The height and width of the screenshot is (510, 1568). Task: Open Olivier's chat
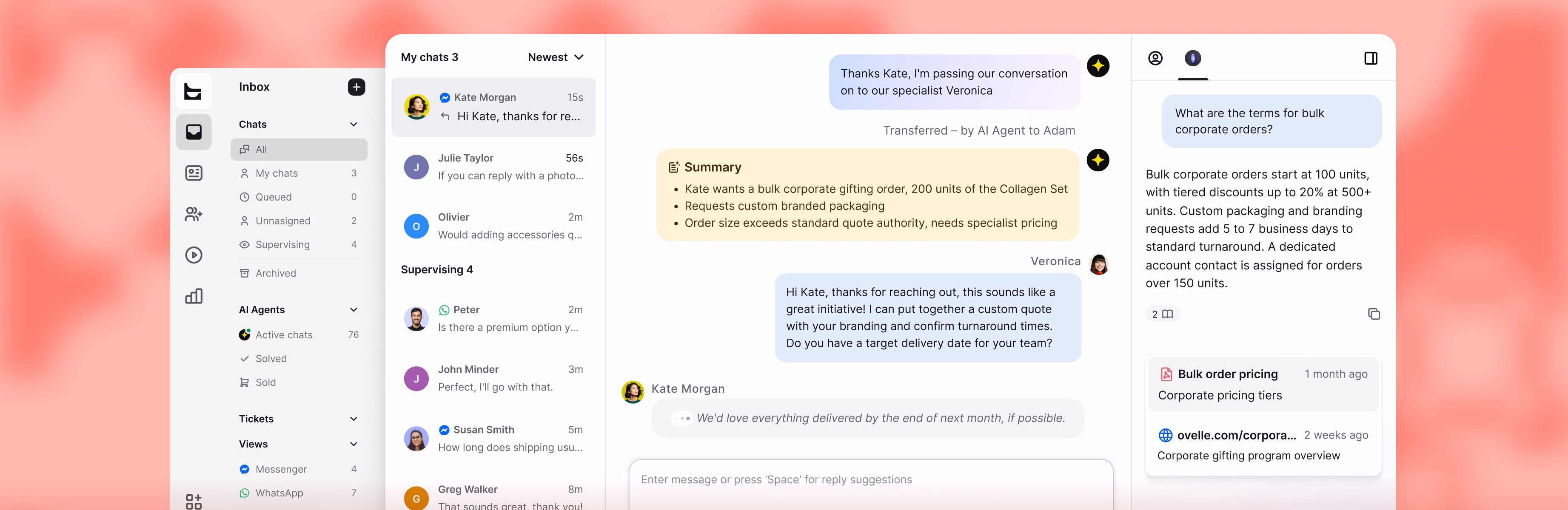point(493,226)
